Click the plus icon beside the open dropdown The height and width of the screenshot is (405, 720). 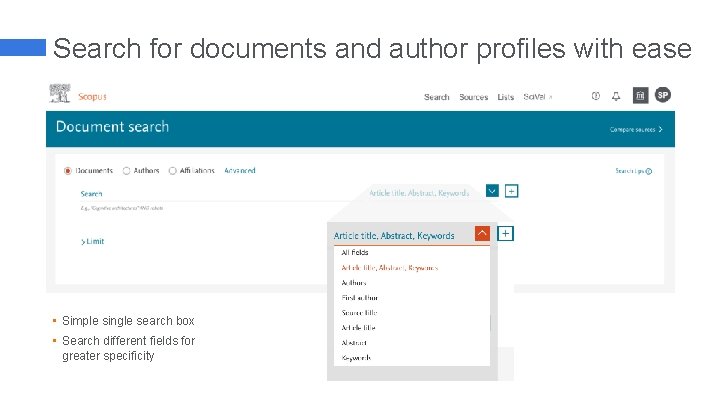(x=506, y=234)
